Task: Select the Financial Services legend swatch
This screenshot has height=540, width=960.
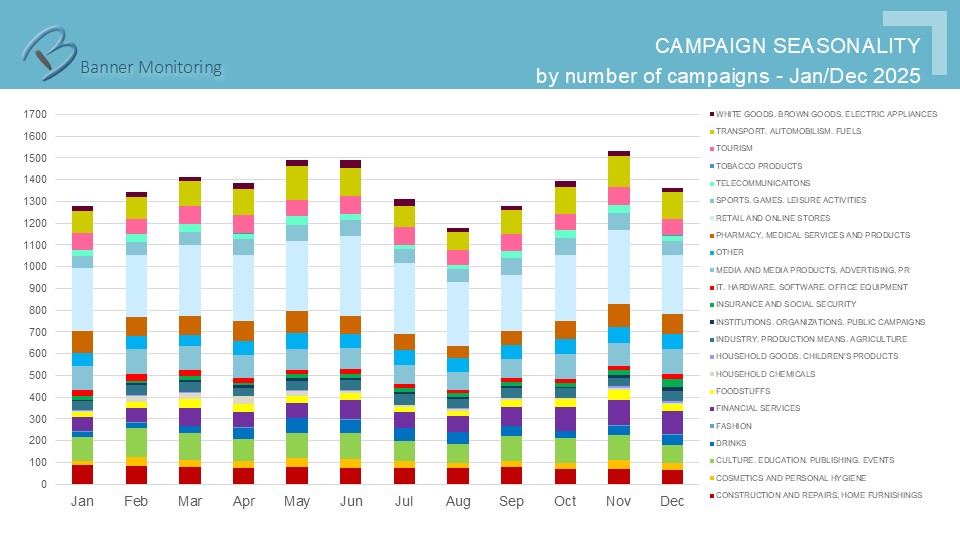Action: 710,408
